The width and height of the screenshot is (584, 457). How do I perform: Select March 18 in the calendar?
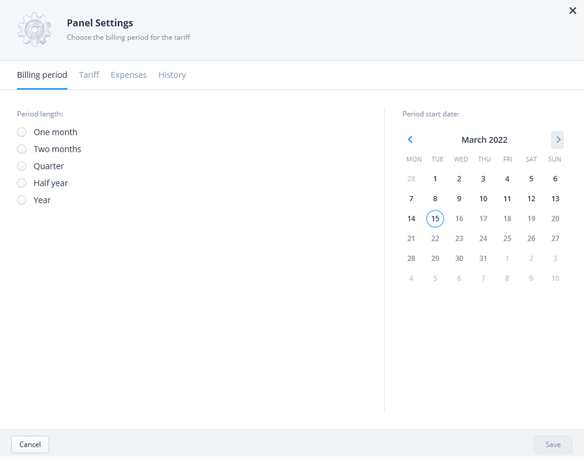point(507,219)
